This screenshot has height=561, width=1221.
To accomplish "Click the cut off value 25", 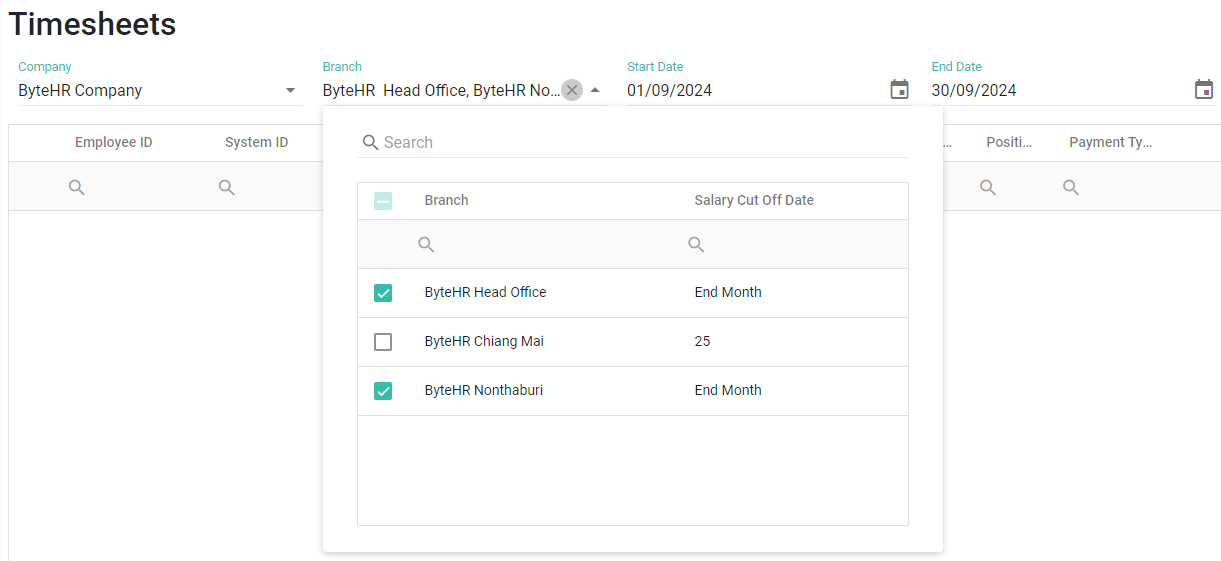I will tap(702, 341).
